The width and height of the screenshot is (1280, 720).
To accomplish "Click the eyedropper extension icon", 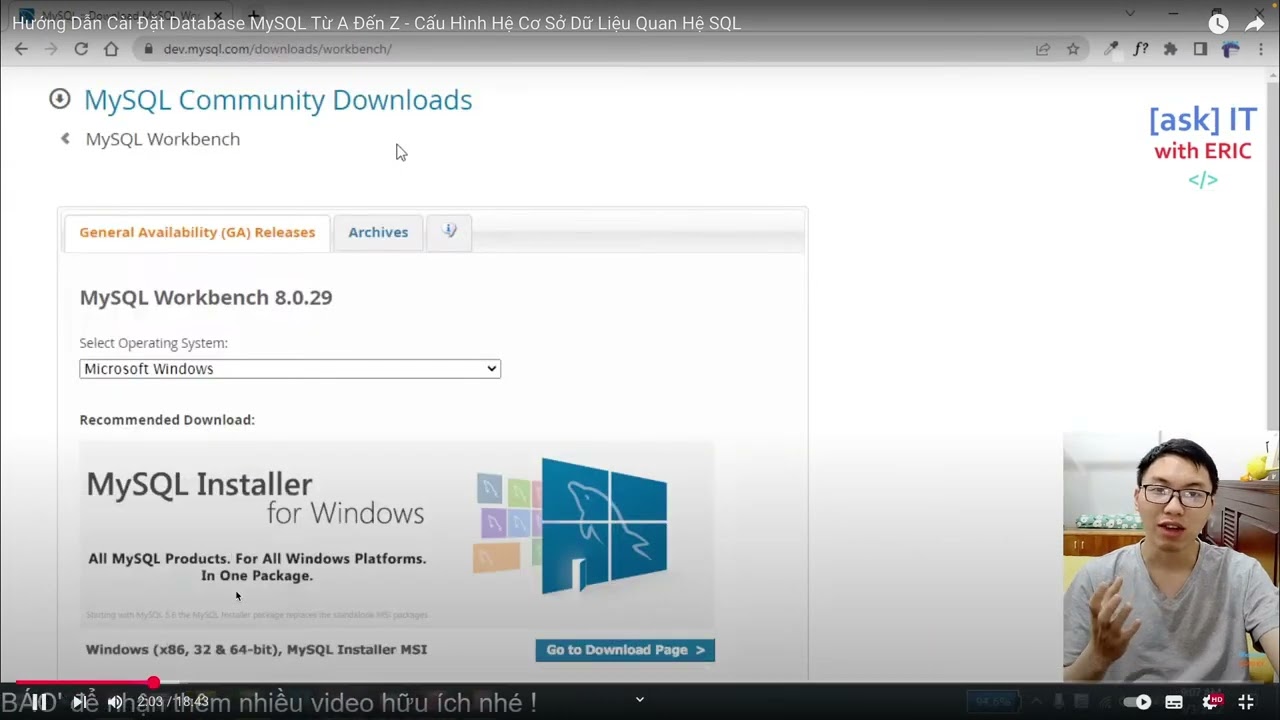I will click(1111, 48).
